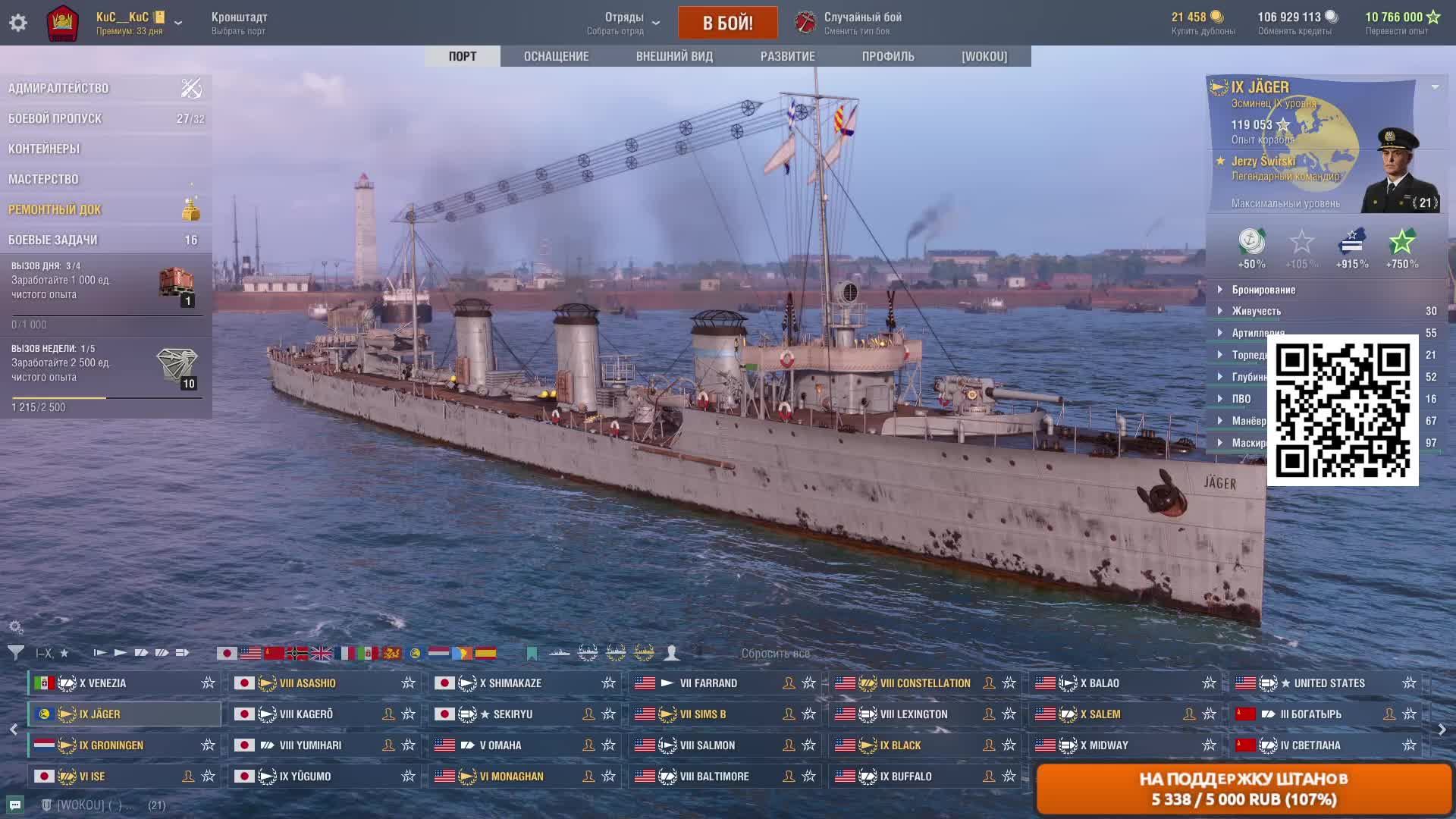Filter carousel by United Kingdom flag

(x=321, y=653)
